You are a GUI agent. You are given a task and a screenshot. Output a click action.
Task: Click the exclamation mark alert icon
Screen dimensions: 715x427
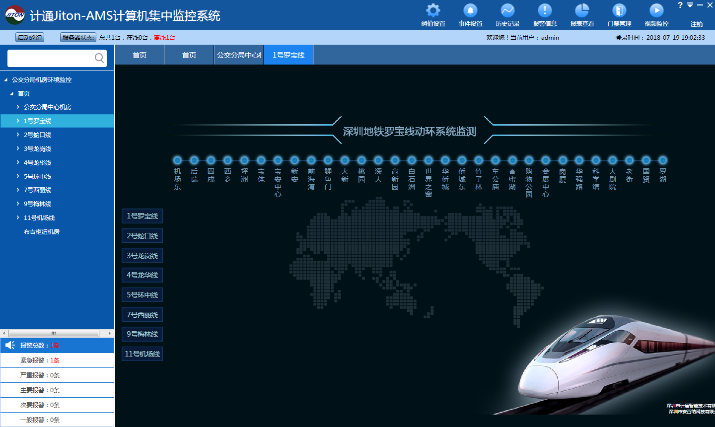point(545,10)
